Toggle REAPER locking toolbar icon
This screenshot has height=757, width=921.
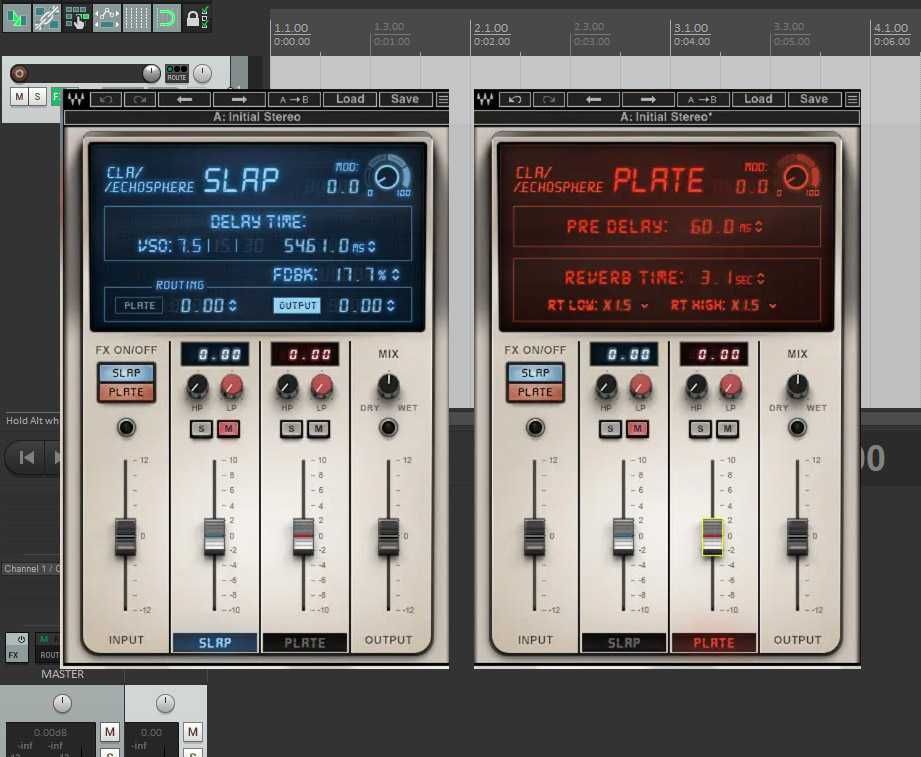[197, 18]
